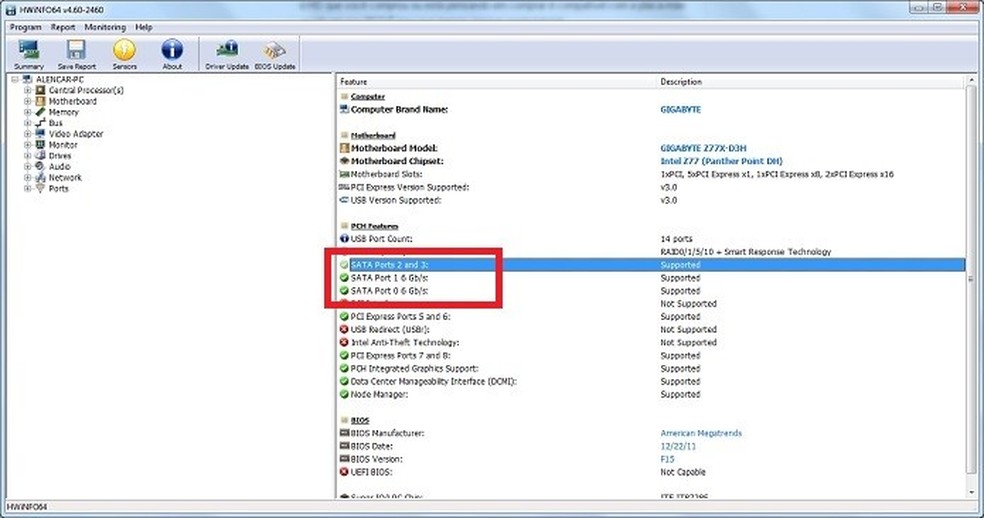
Task: Select PCI Express Ports 5 and 6 row
Action: tap(651, 317)
